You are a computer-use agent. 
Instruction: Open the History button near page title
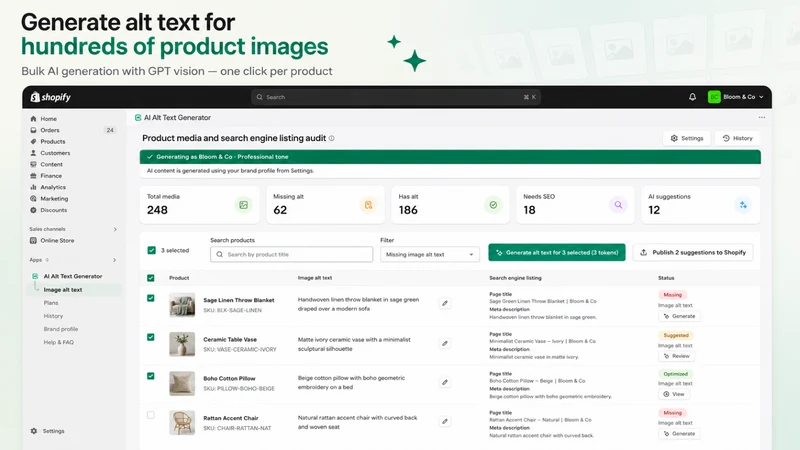pos(737,138)
